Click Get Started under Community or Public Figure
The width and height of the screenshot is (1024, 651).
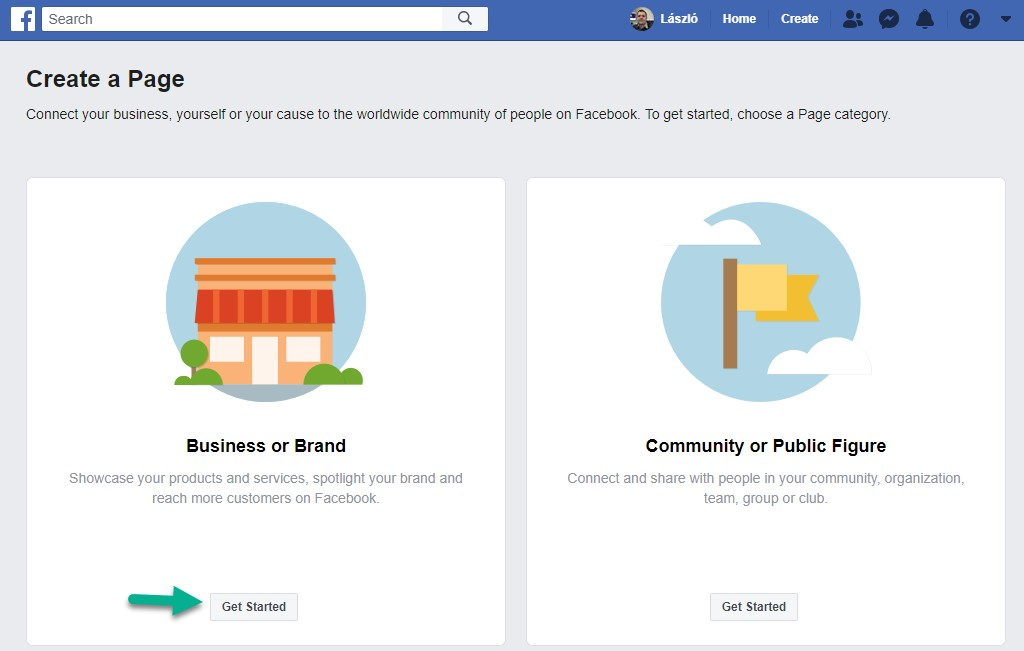click(x=754, y=607)
